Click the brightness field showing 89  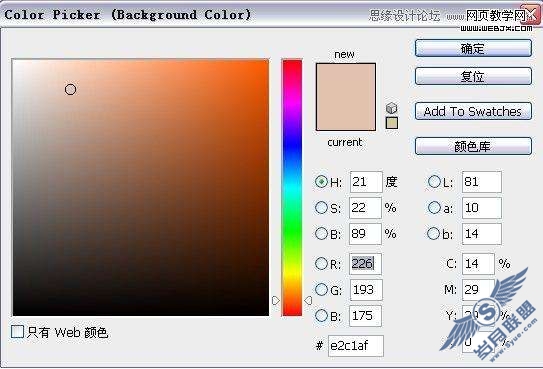coord(365,234)
